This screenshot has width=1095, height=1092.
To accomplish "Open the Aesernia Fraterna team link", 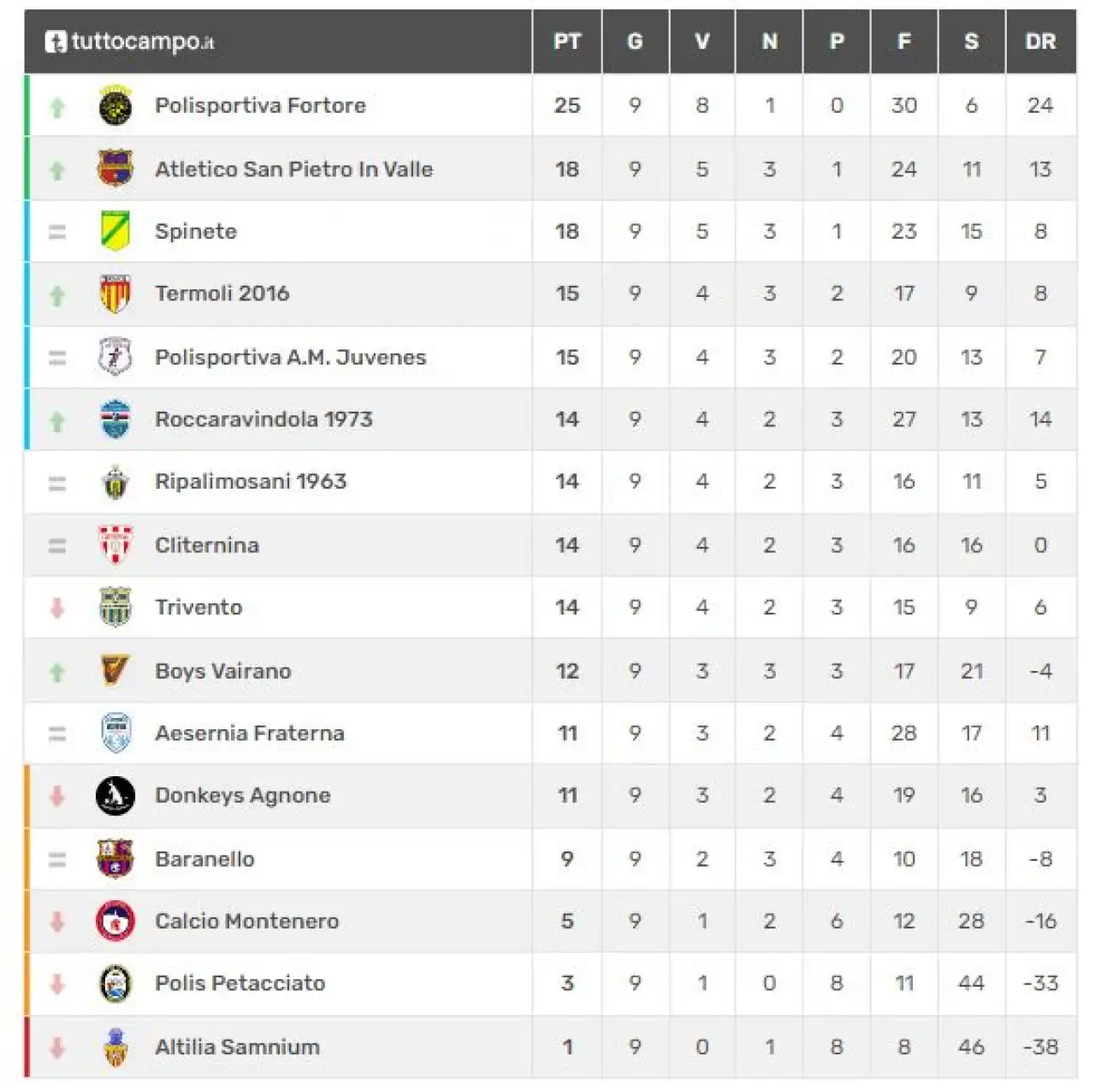I will pyautogui.click(x=250, y=733).
